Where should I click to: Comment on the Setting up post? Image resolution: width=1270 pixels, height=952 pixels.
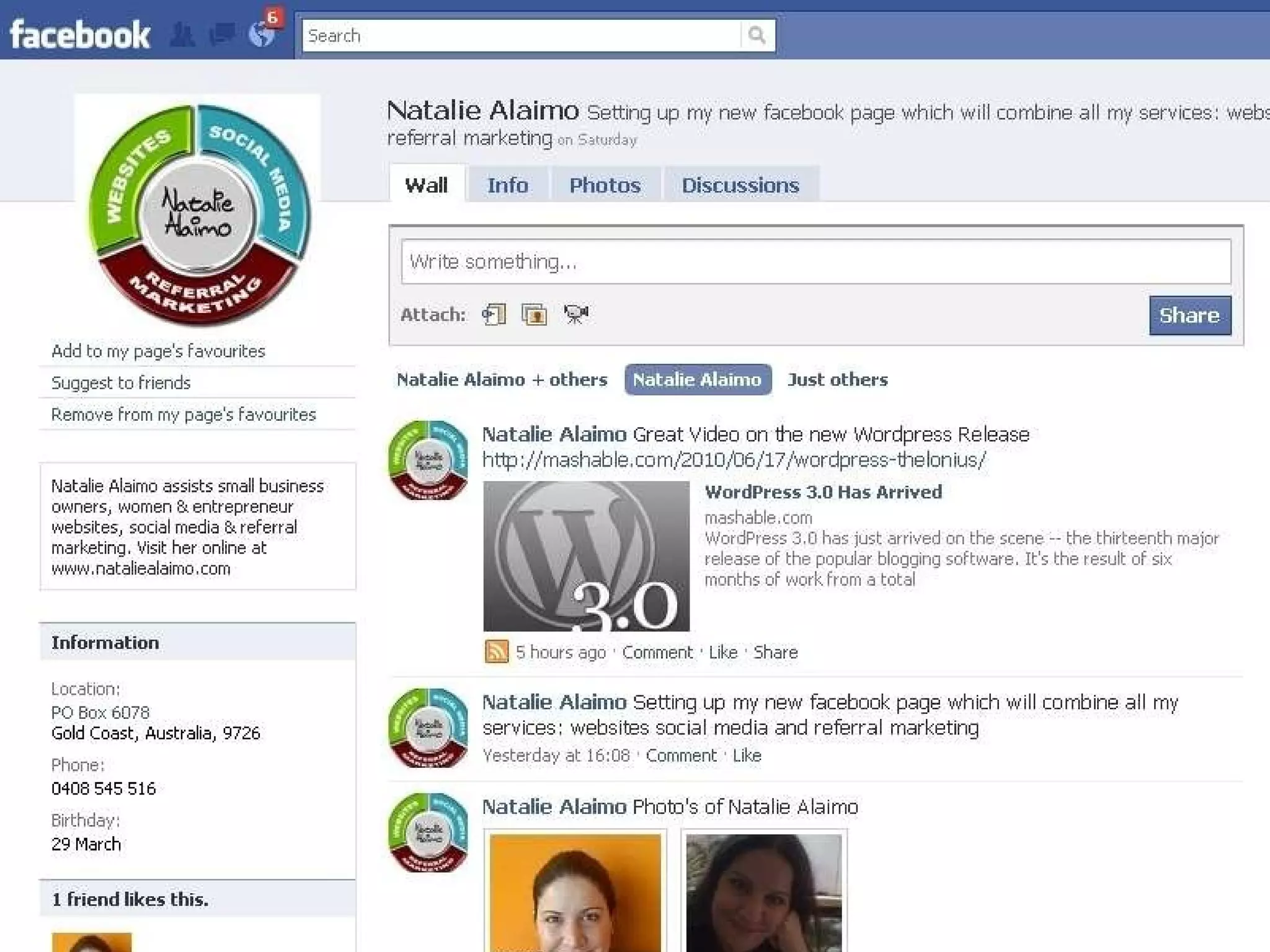click(681, 756)
